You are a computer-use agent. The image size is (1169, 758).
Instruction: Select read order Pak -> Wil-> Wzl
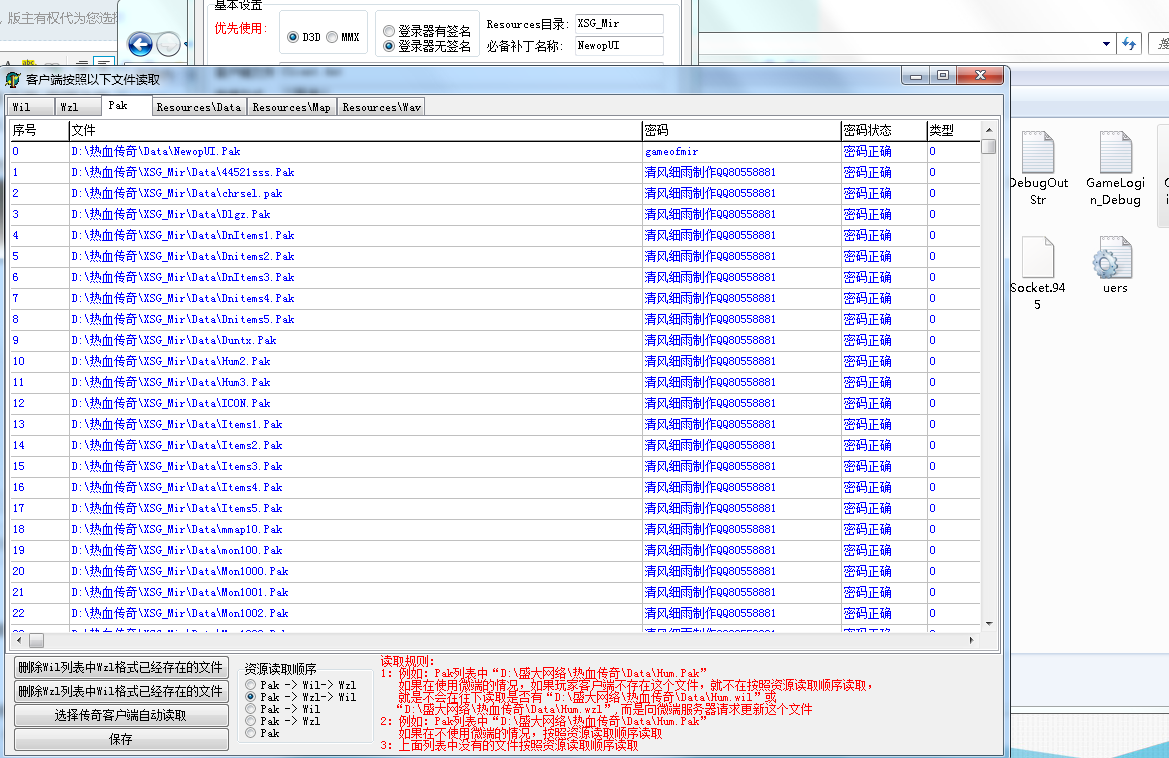click(251, 685)
